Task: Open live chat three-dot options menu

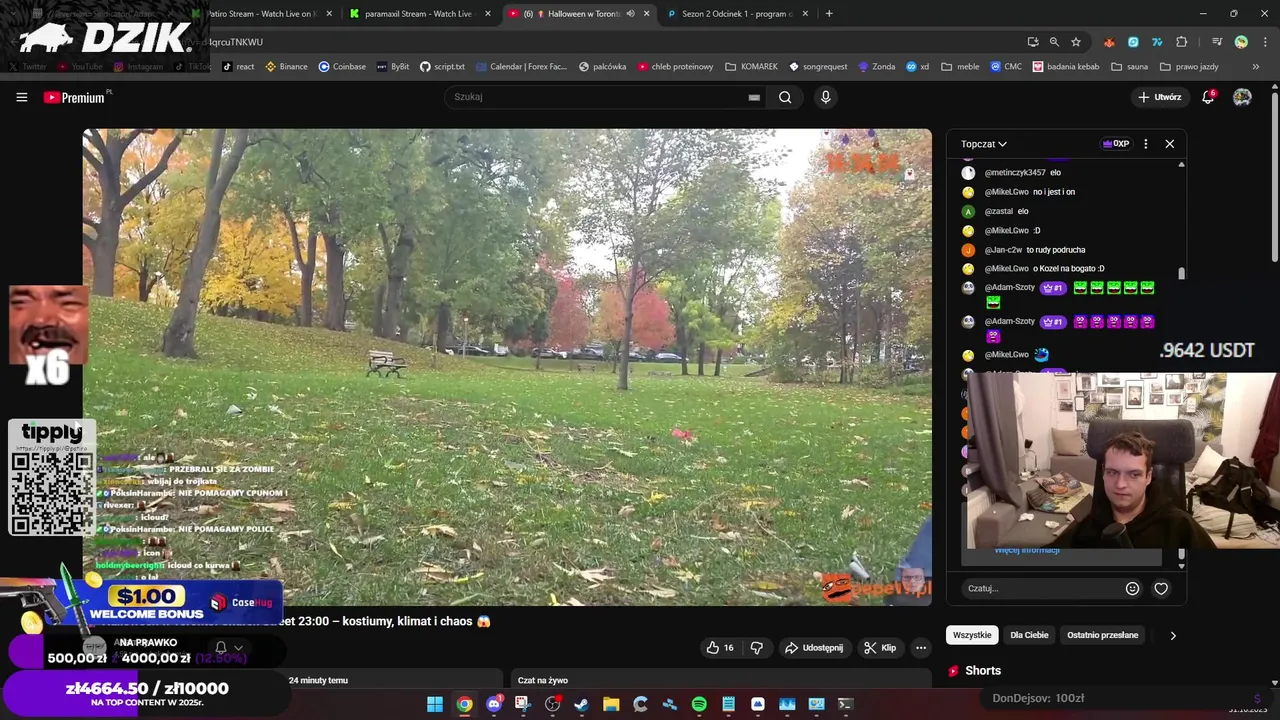Action: 1145,144
